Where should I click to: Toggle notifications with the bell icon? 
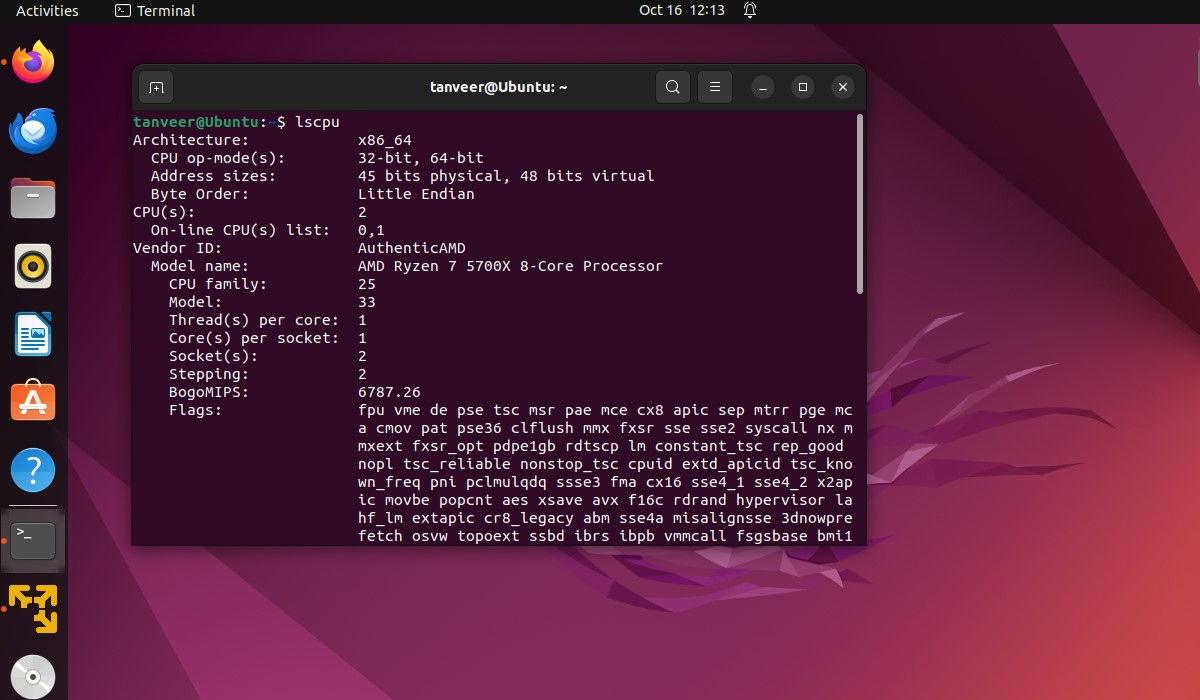[x=750, y=11]
